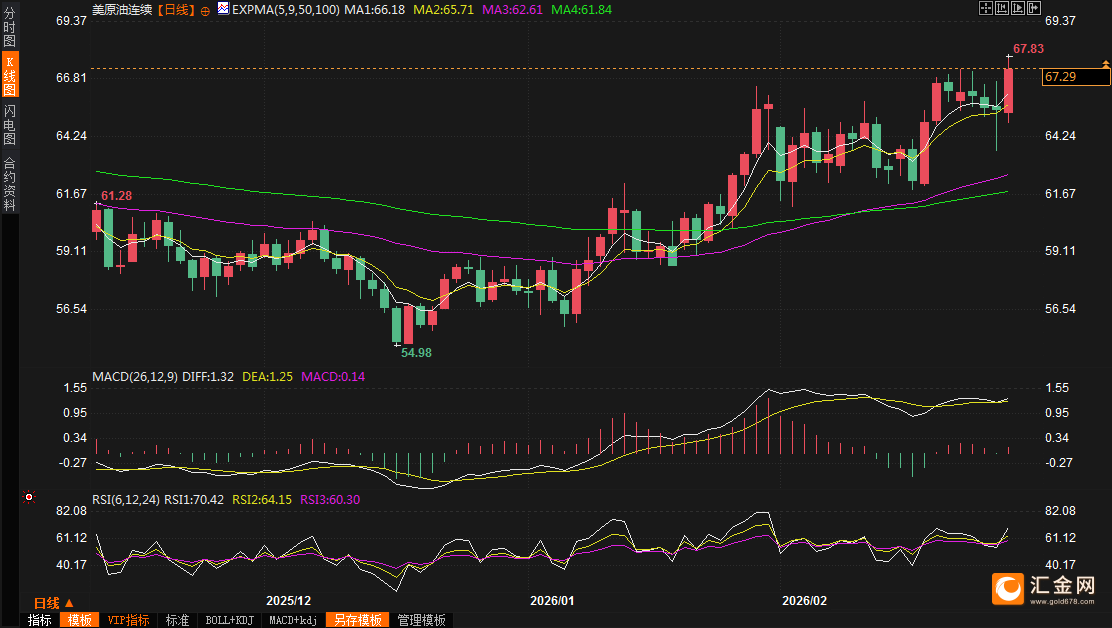Click the red target icon left of RSI
This screenshot has width=1112, height=628.
pyautogui.click(x=29, y=497)
